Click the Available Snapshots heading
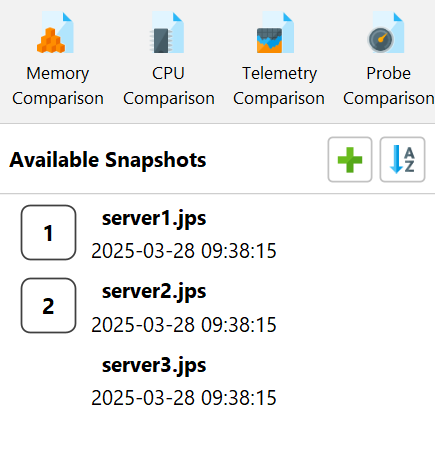 tap(108, 160)
